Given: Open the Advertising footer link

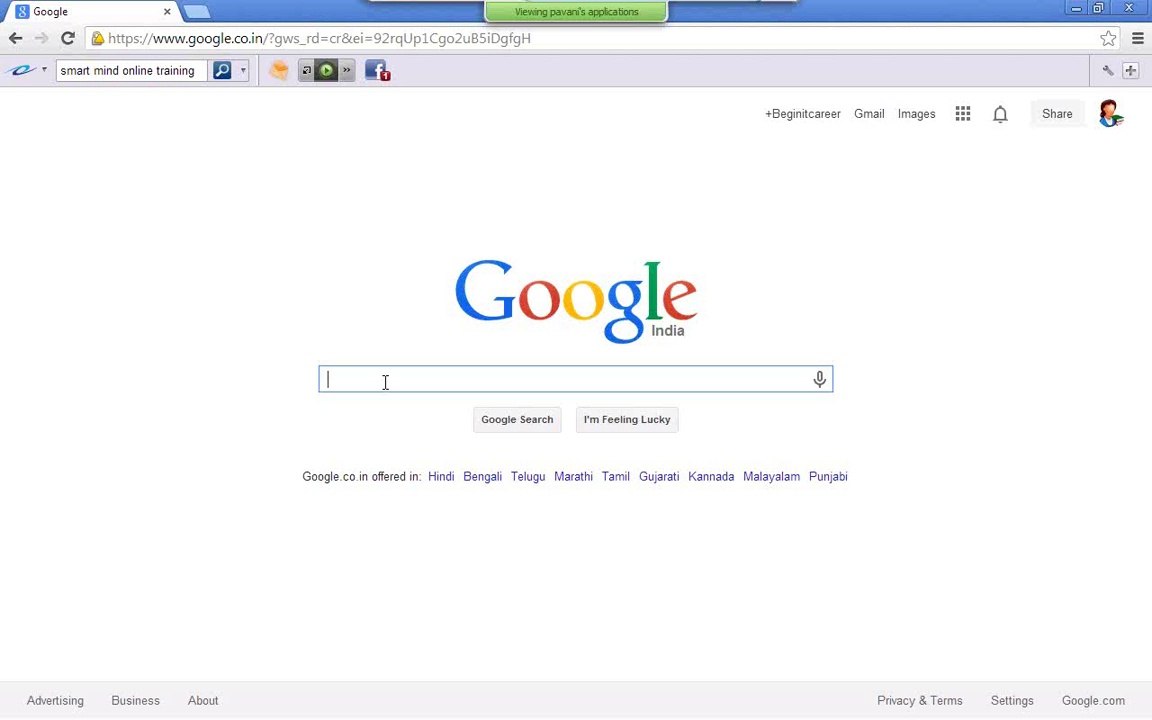Looking at the screenshot, I should coord(55,701).
